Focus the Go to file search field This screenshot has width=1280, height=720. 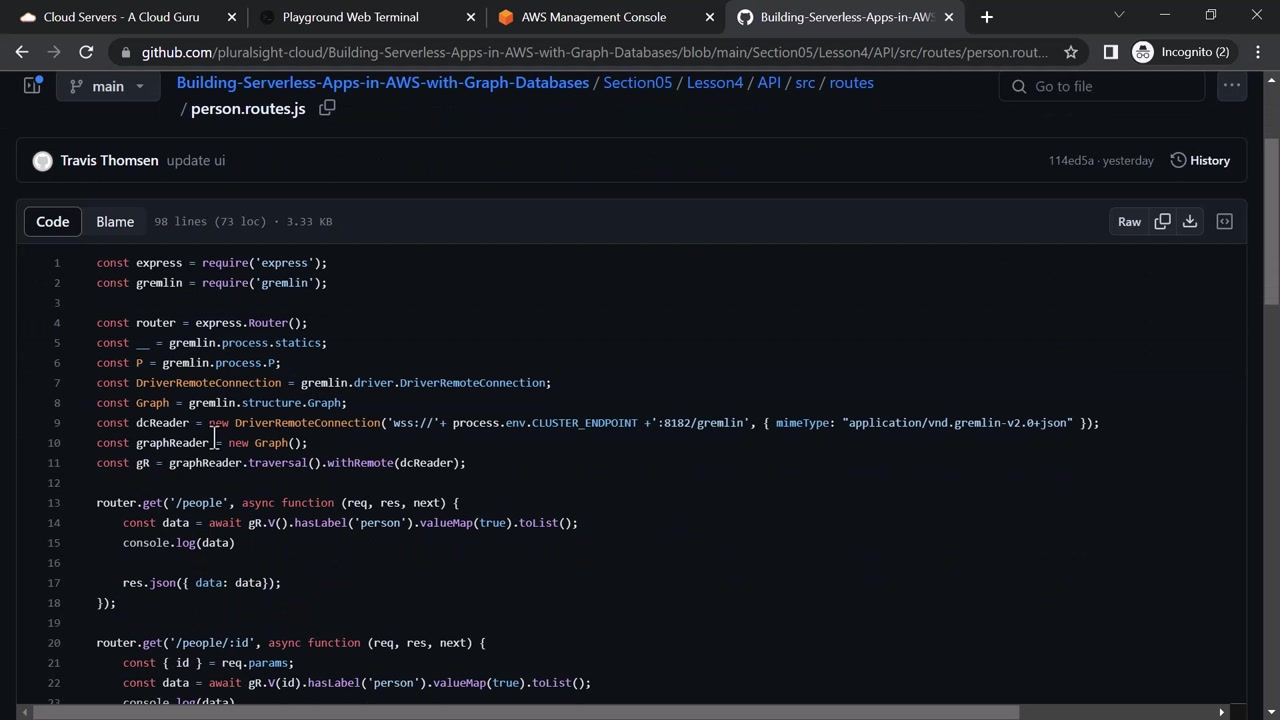coord(1110,86)
